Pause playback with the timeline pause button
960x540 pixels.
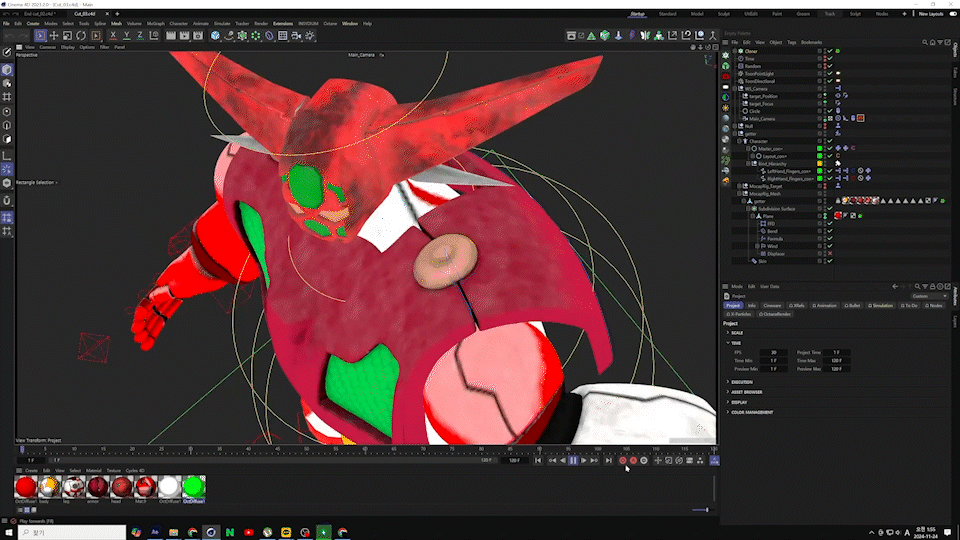(x=573, y=460)
